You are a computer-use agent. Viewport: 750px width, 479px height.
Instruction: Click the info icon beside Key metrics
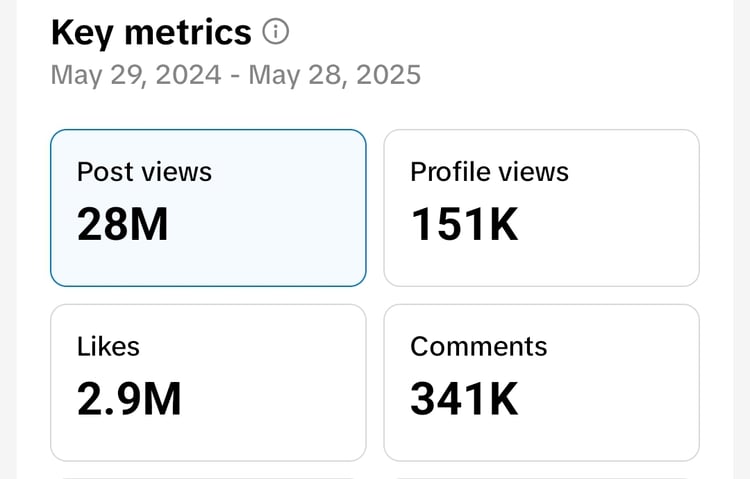pyautogui.click(x=275, y=33)
